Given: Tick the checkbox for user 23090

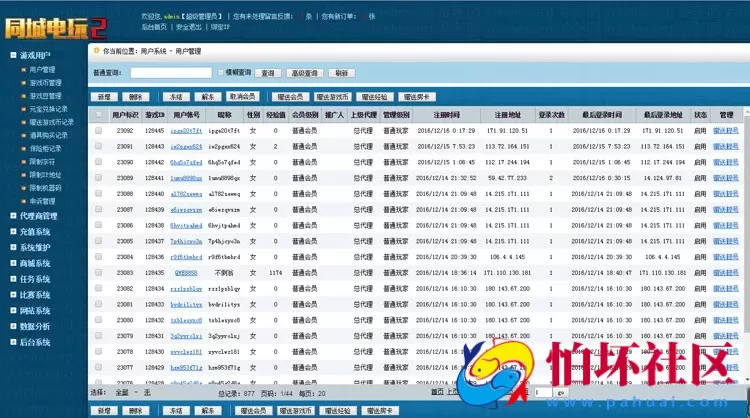Looking at the screenshot, I should (x=99, y=162).
